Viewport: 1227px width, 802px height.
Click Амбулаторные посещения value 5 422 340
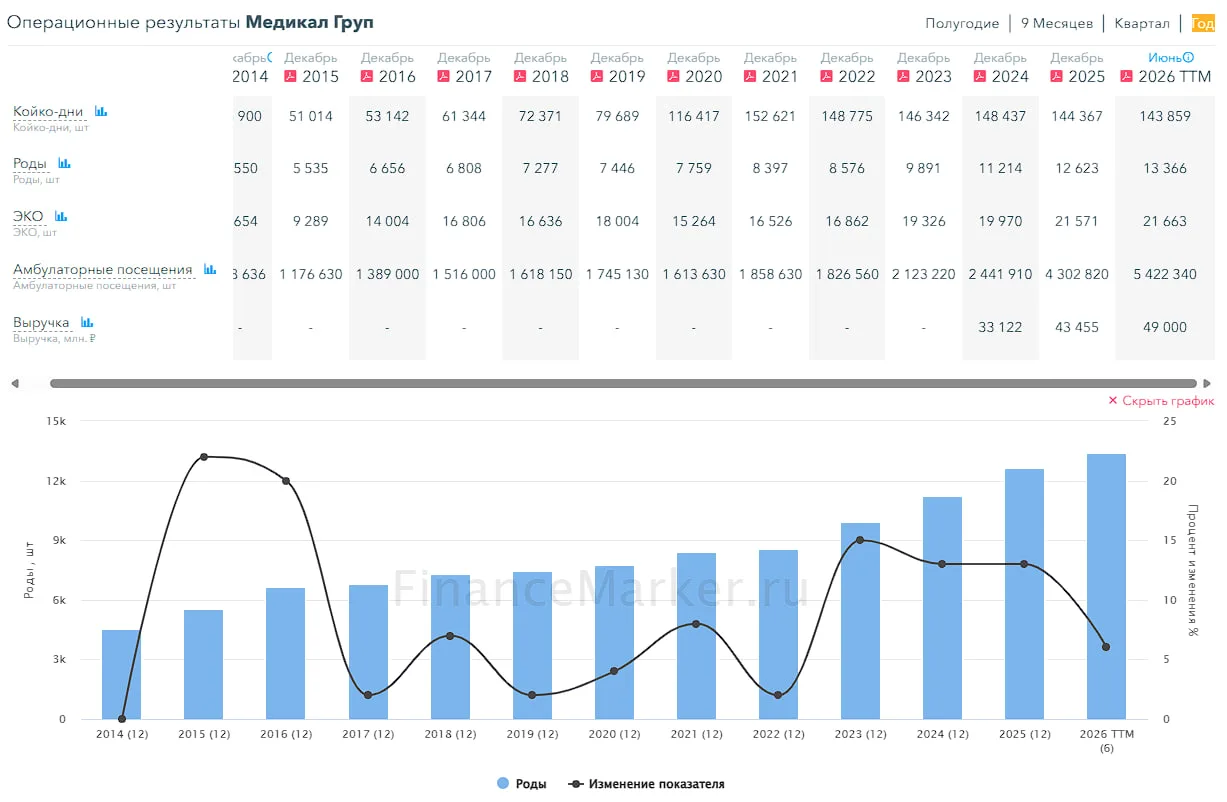(x=1165, y=274)
